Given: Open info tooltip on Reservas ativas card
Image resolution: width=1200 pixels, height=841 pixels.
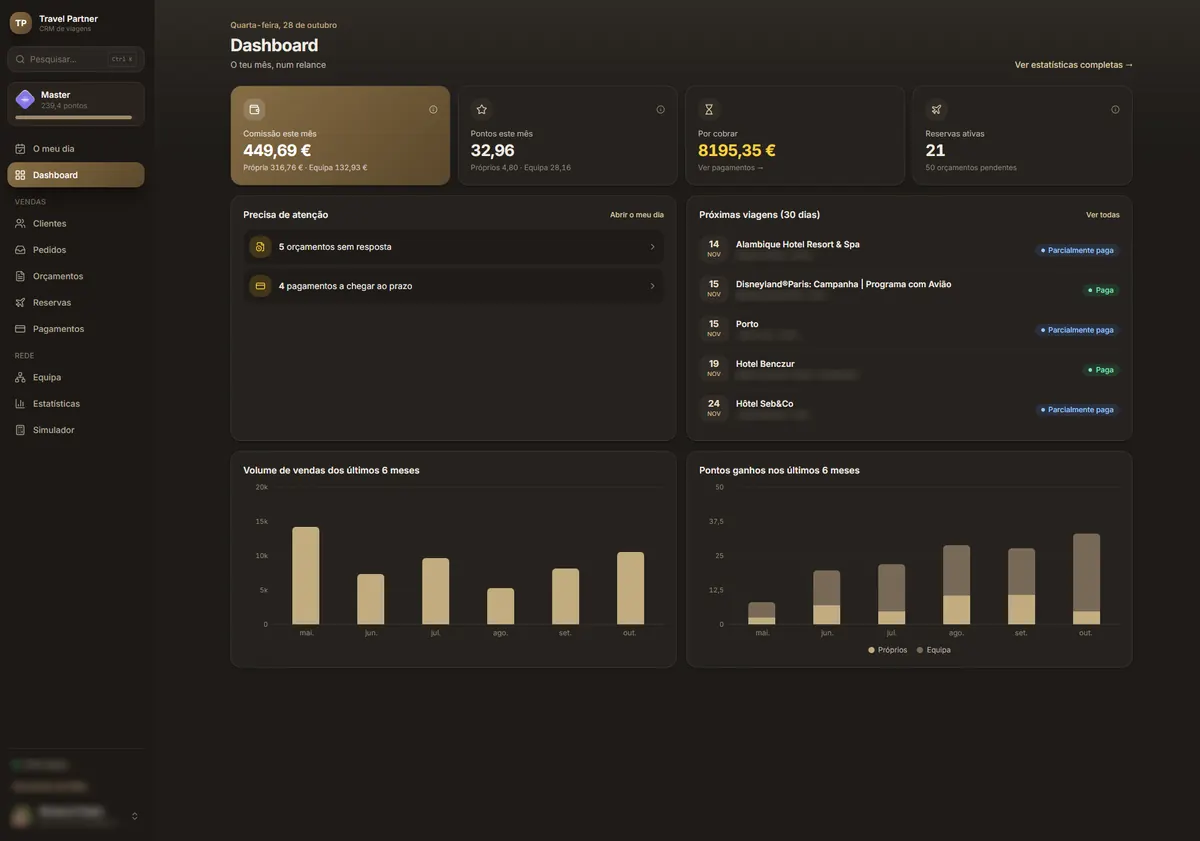Looking at the screenshot, I should coord(1115,109).
